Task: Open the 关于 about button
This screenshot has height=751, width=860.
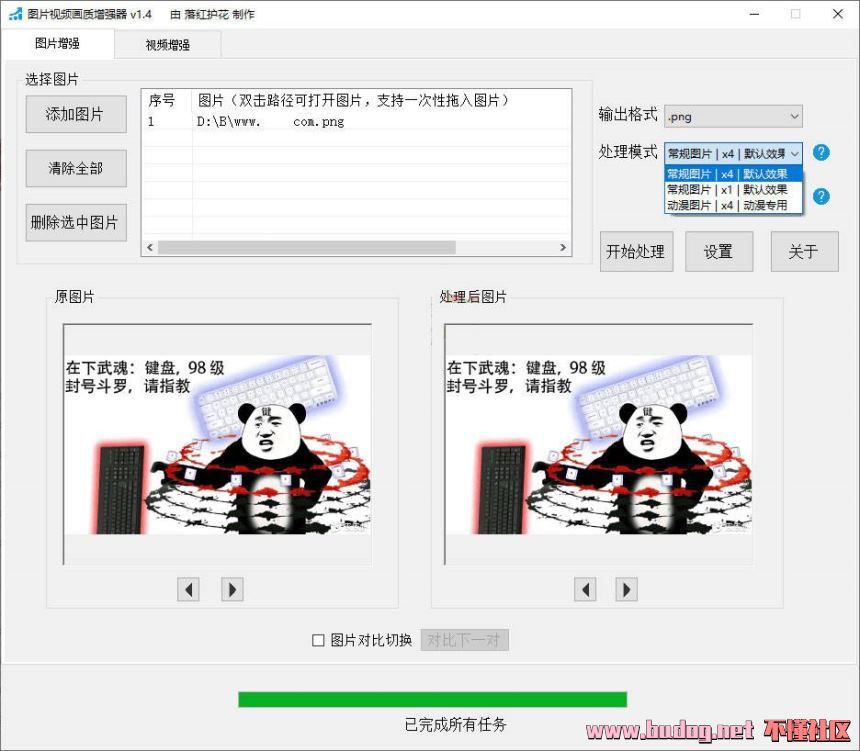Action: pyautogui.click(x=804, y=251)
